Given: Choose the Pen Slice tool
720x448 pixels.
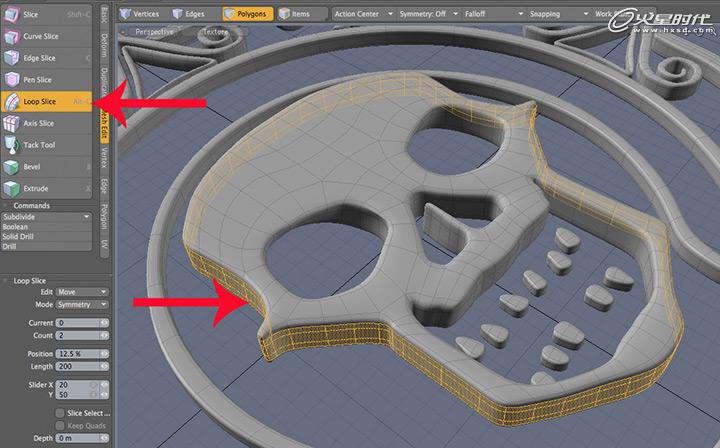Looking at the screenshot, I should [x=46, y=80].
